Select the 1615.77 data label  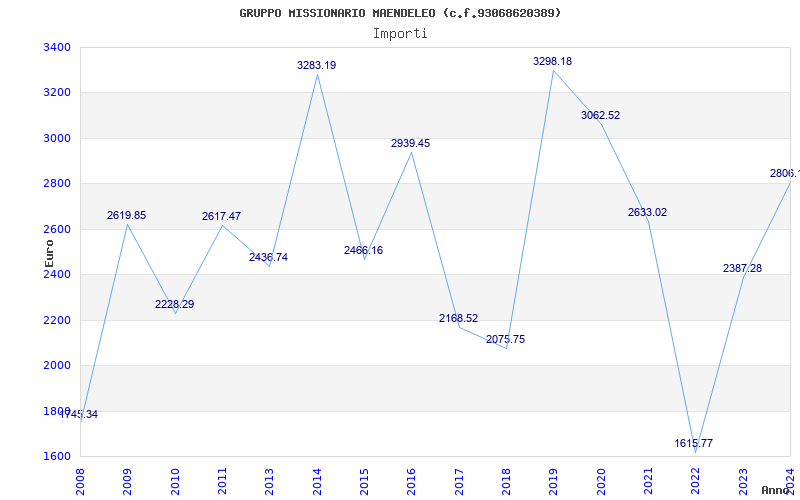[x=693, y=443]
